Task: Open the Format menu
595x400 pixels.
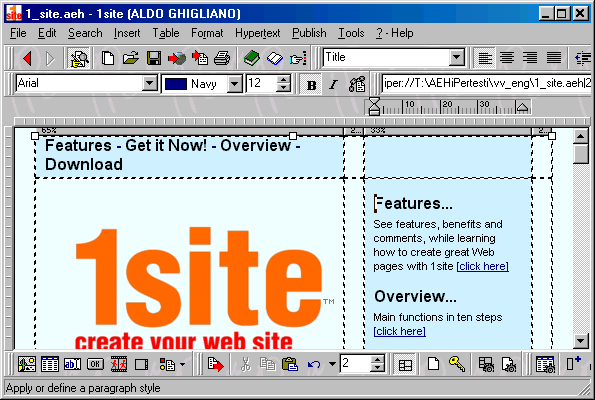Action: (207, 33)
